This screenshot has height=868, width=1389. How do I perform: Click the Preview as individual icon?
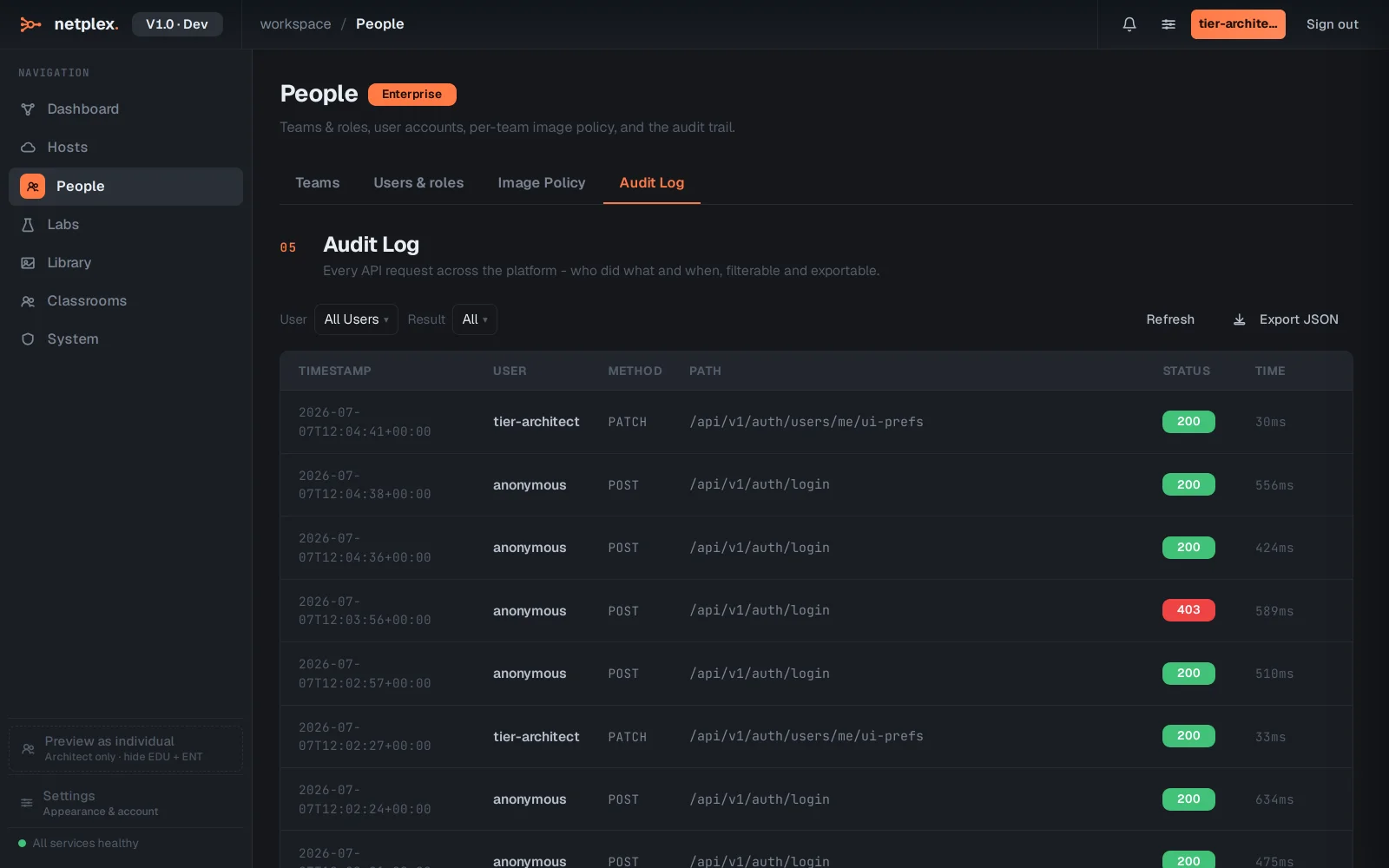click(x=28, y=748)
